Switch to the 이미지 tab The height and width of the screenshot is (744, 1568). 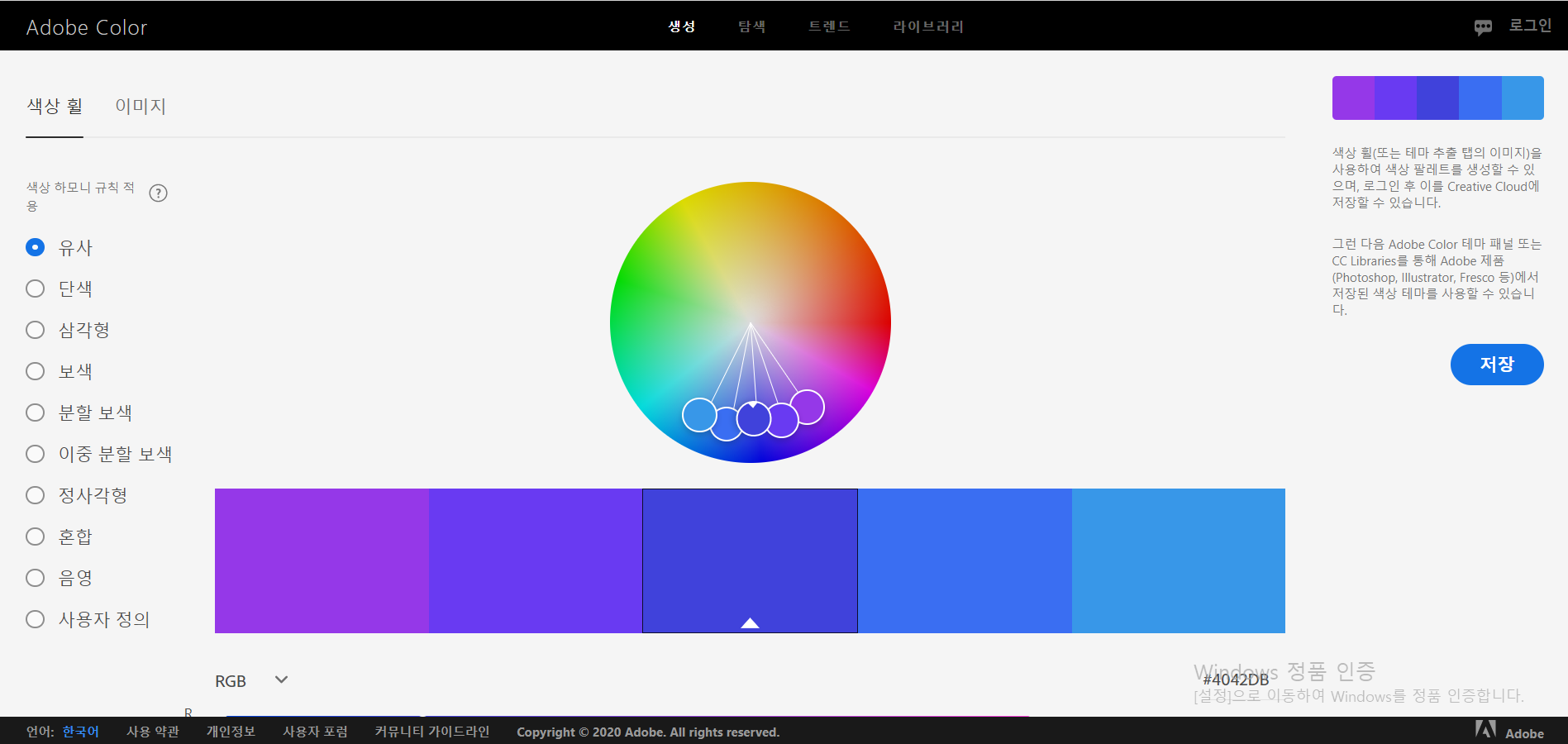click(141, 106)
